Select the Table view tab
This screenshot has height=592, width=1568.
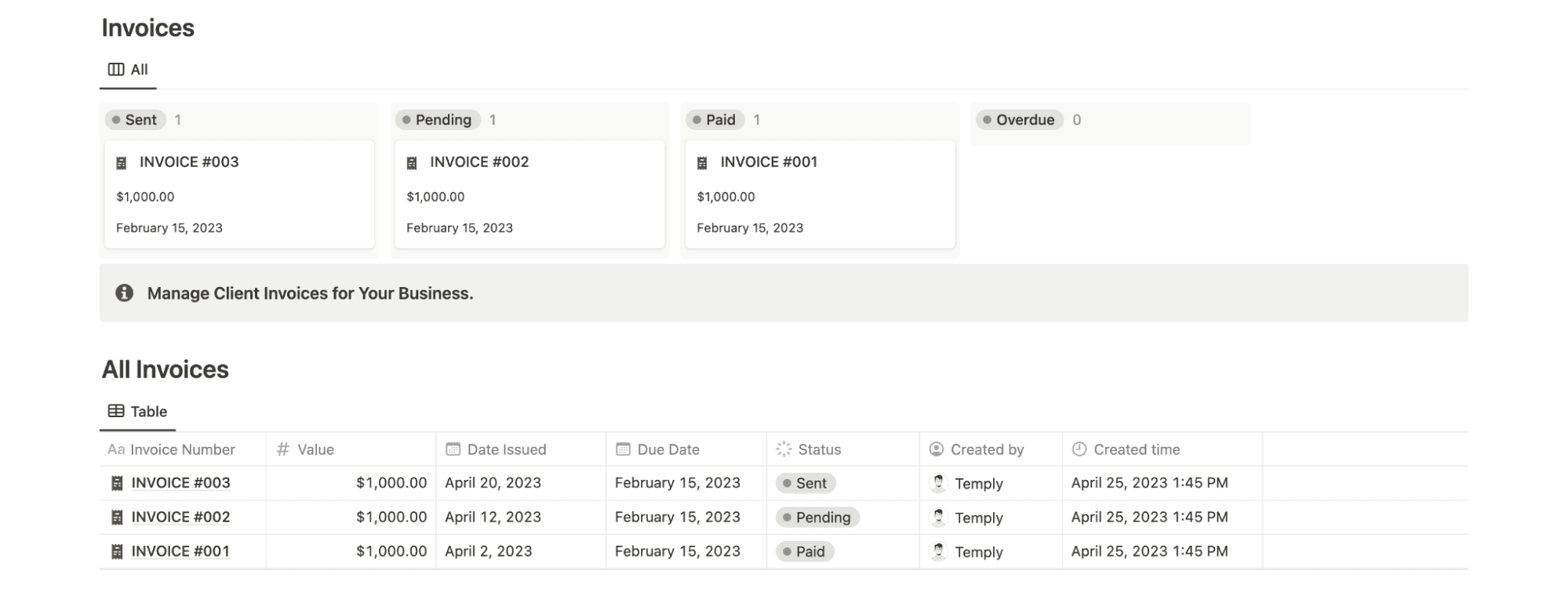click(138, 412)
